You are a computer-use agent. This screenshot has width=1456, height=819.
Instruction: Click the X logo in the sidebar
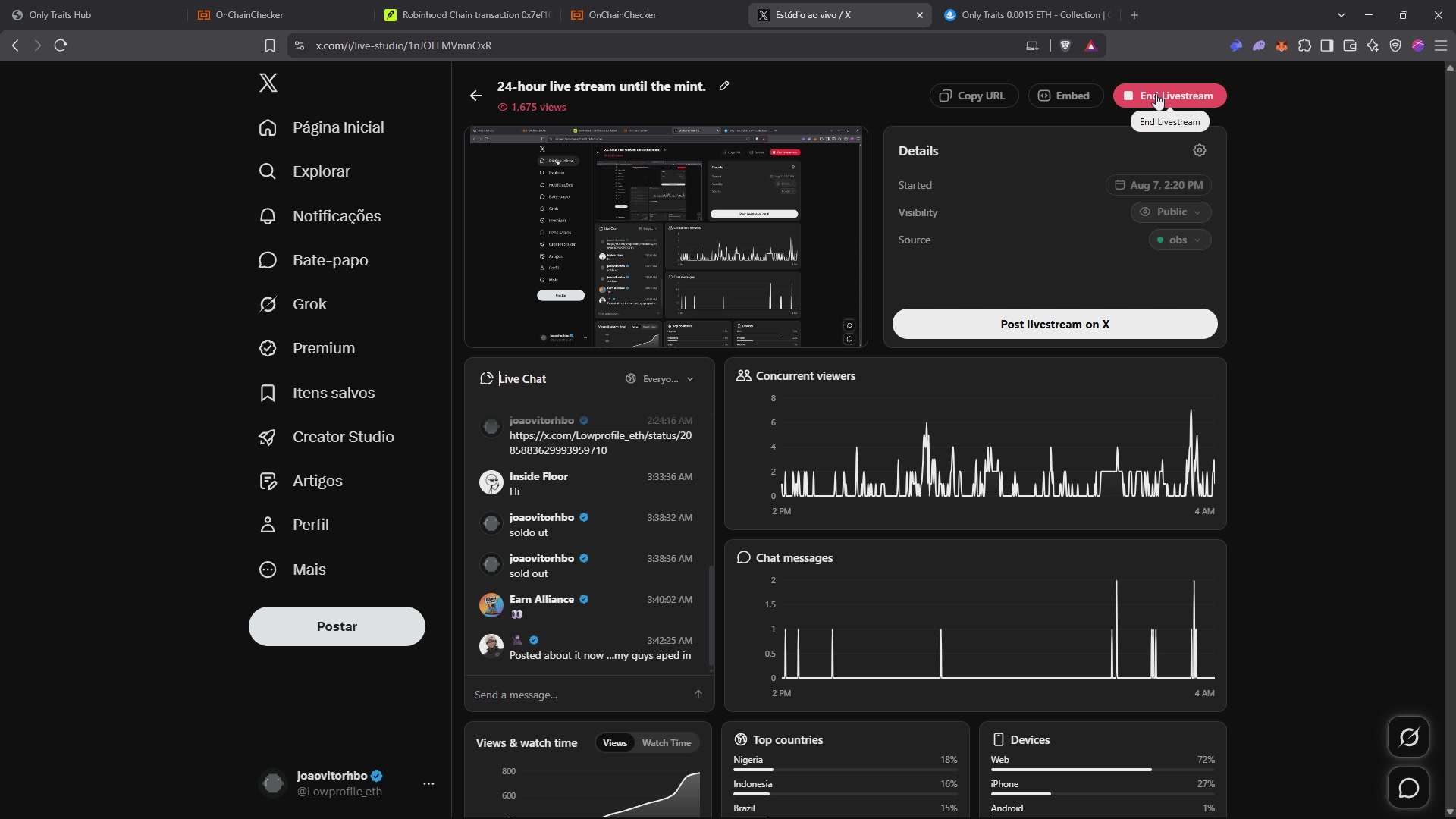(x=268, y=83)
